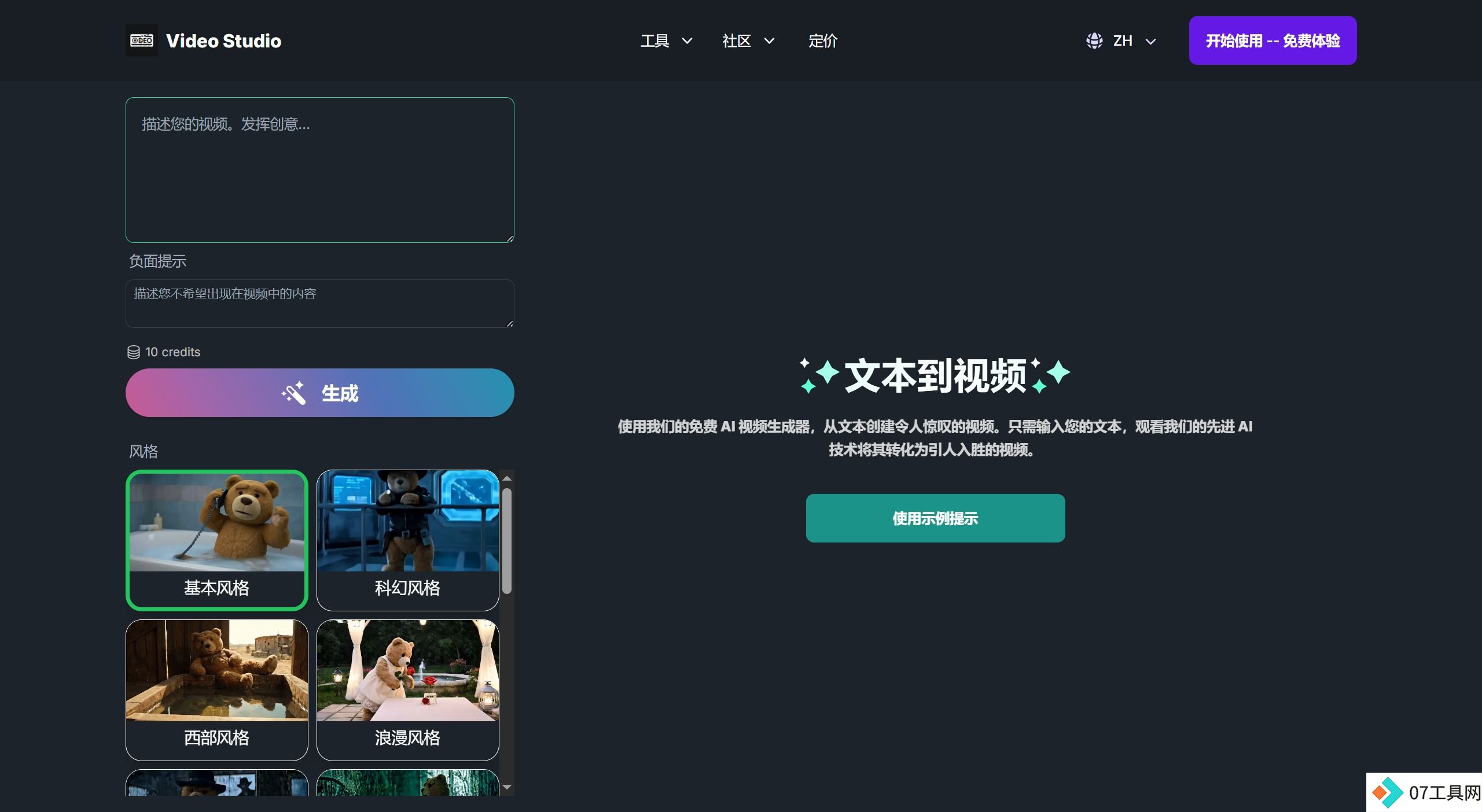
Task: Select the 科幻风格 style card
Action: pyautogui.click(x=408, y=540)
